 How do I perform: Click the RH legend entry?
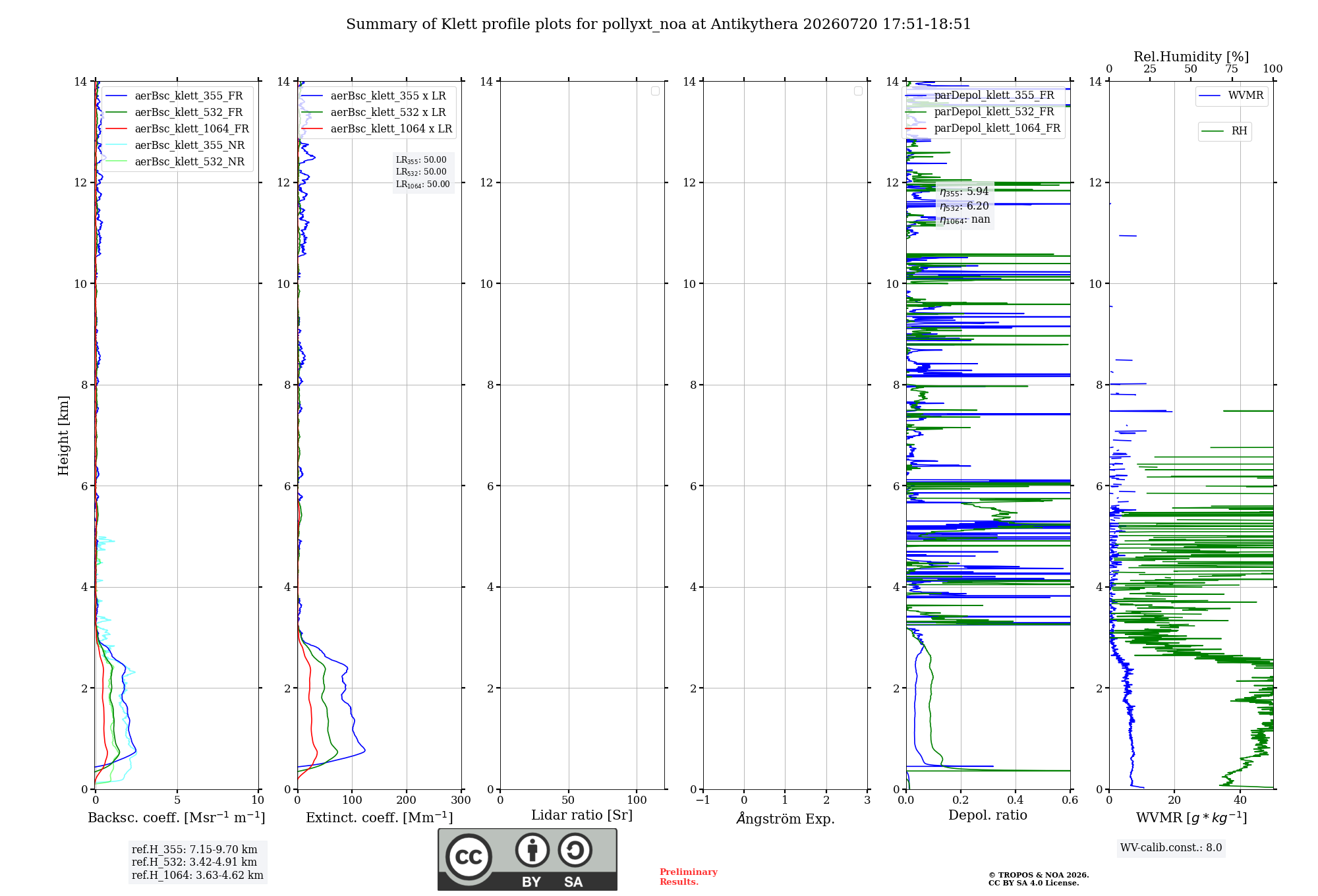click(1224, 131)
